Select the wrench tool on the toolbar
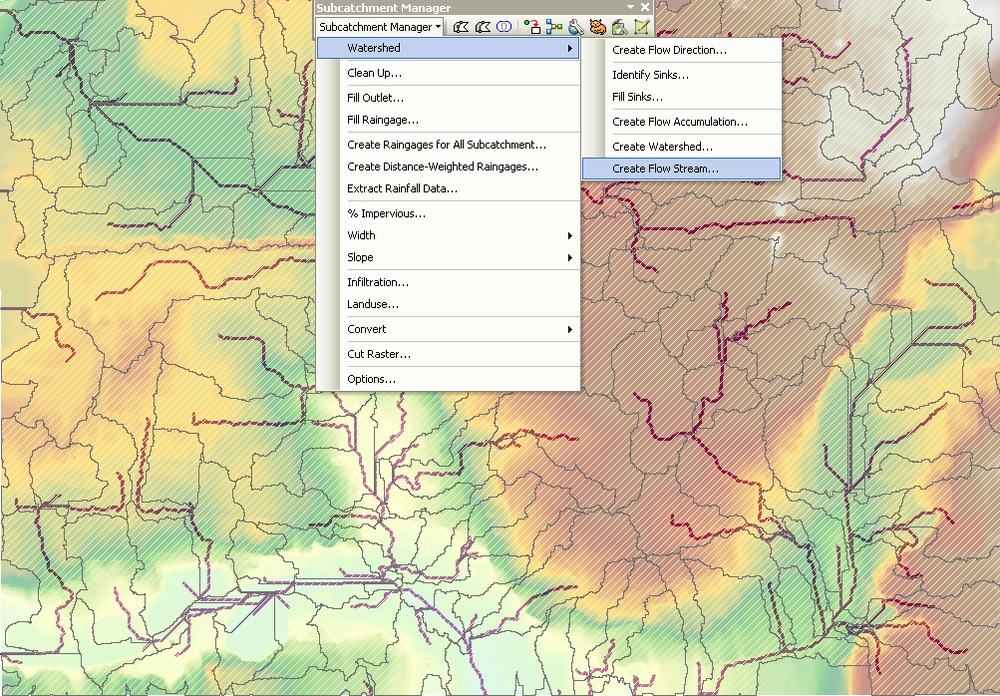This screenshot has width=1000, height=696. click(576, 27)
